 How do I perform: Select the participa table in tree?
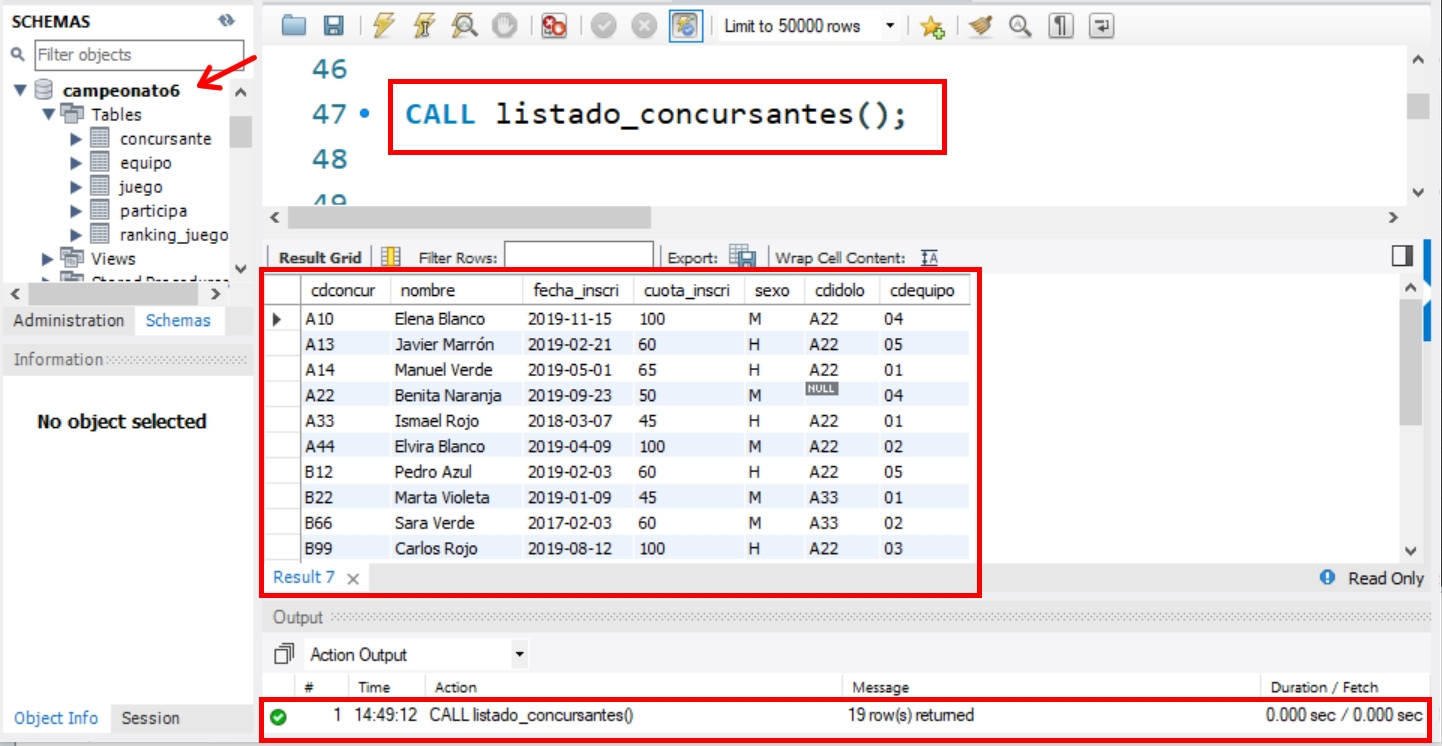coord(153,211)
